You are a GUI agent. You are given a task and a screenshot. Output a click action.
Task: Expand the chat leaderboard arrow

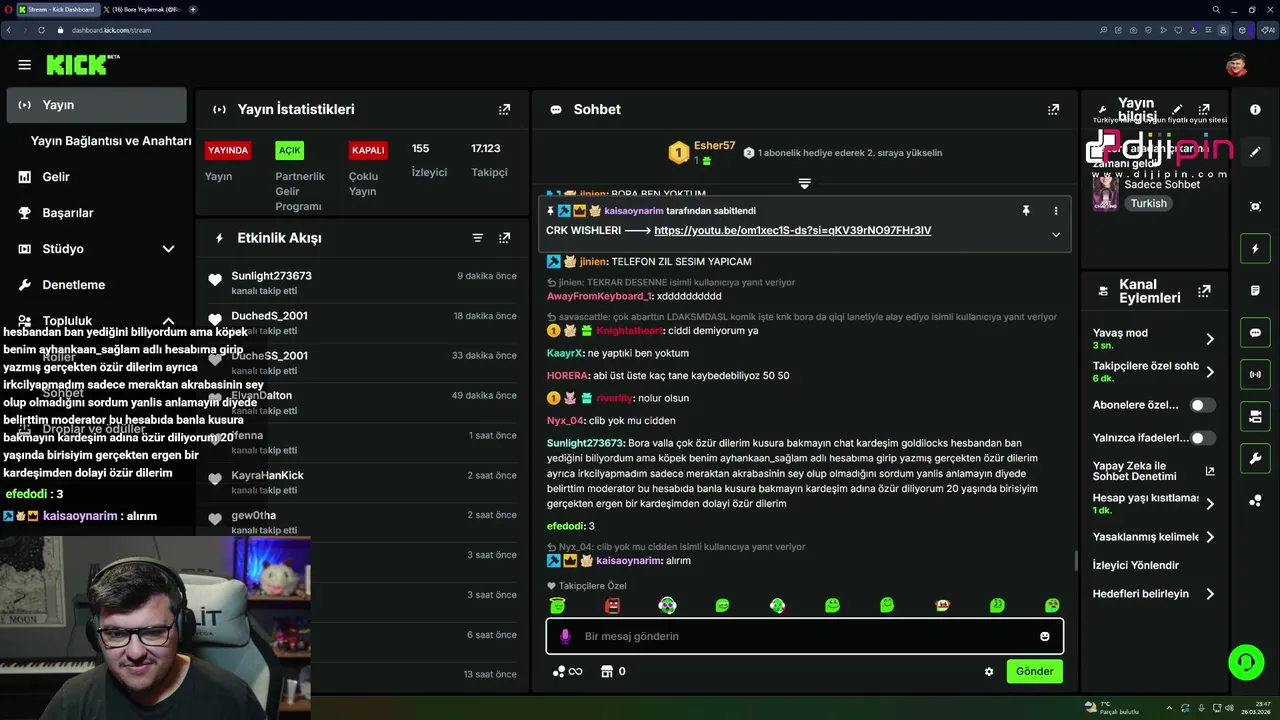pos(804,183)
